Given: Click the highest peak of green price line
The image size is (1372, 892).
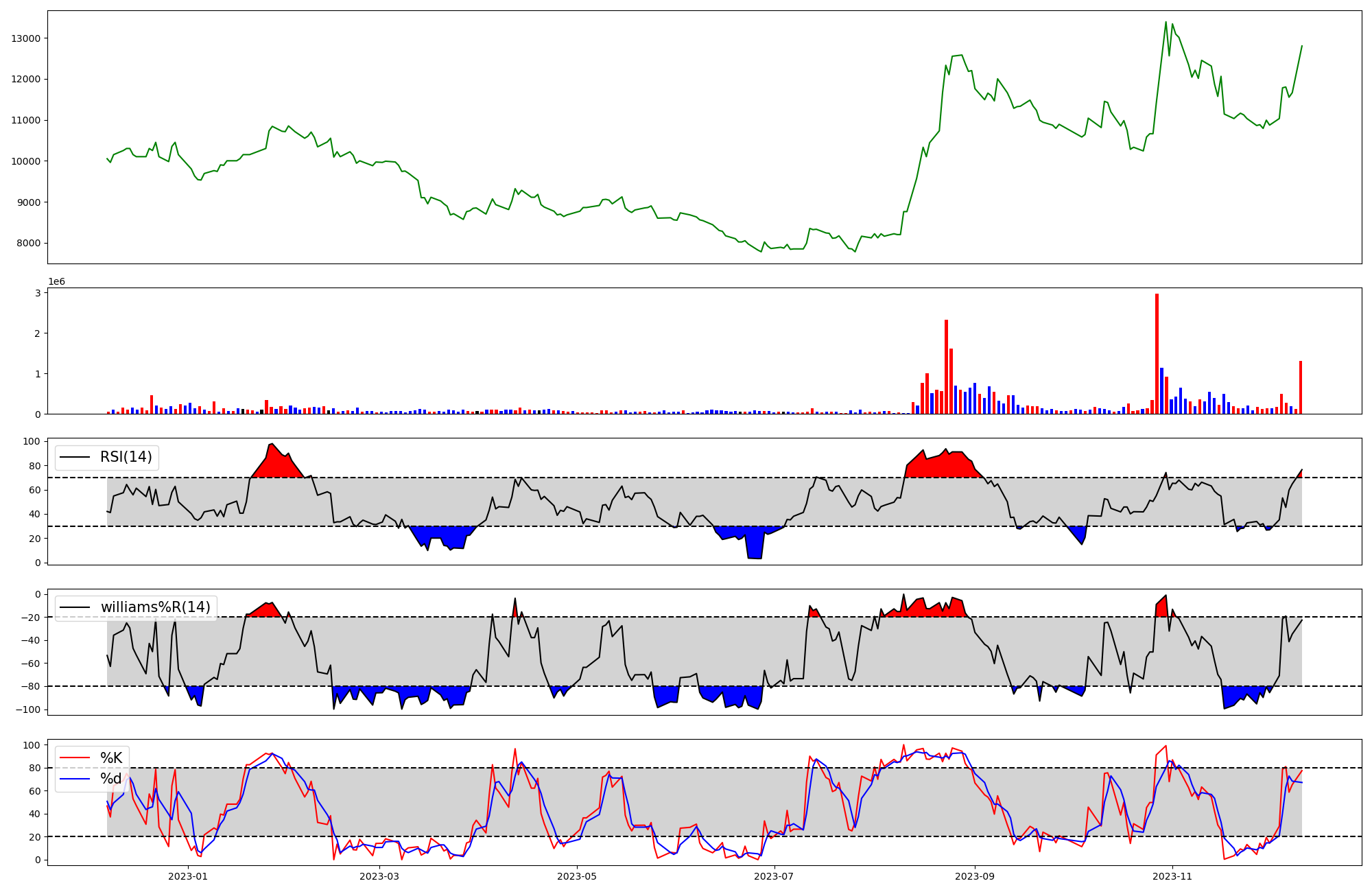Looking at the screenshot, I should coord(1166,23).
